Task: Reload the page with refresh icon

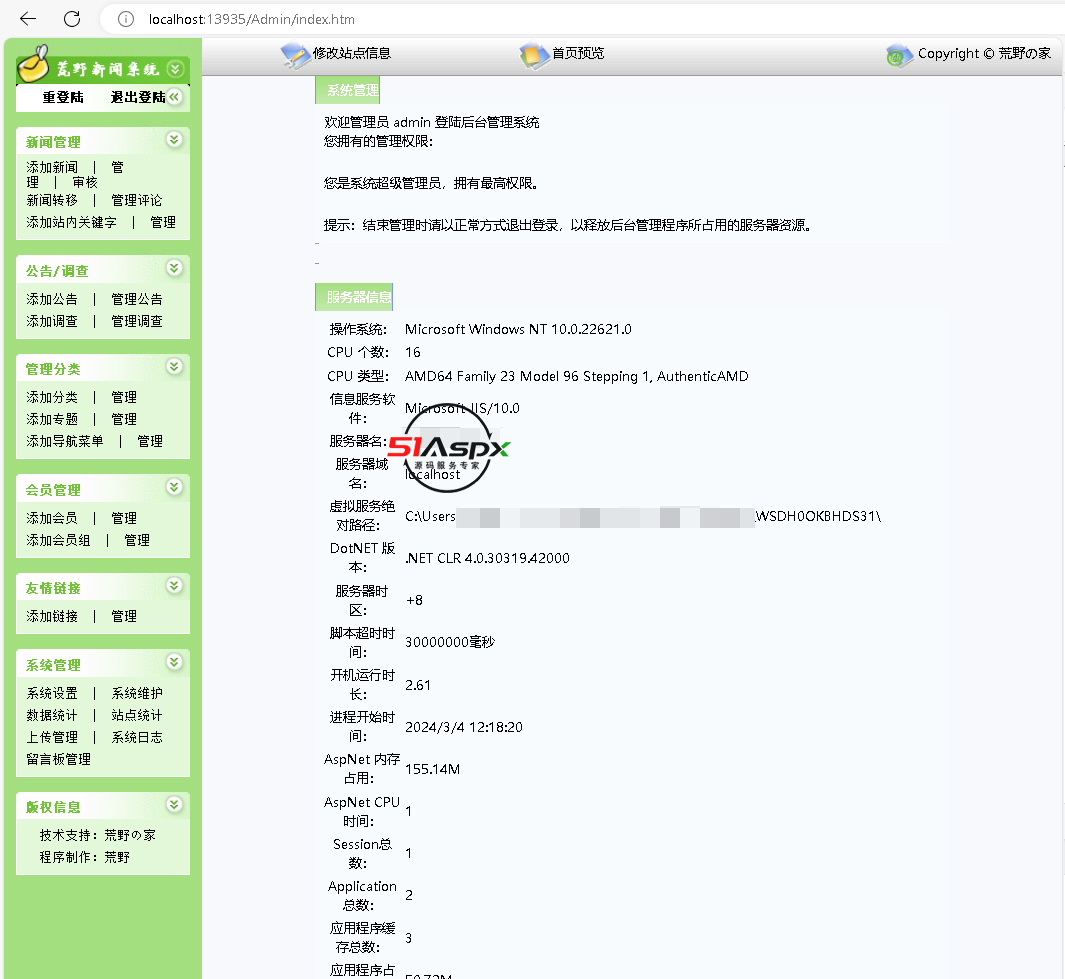Action: point(72,19)
